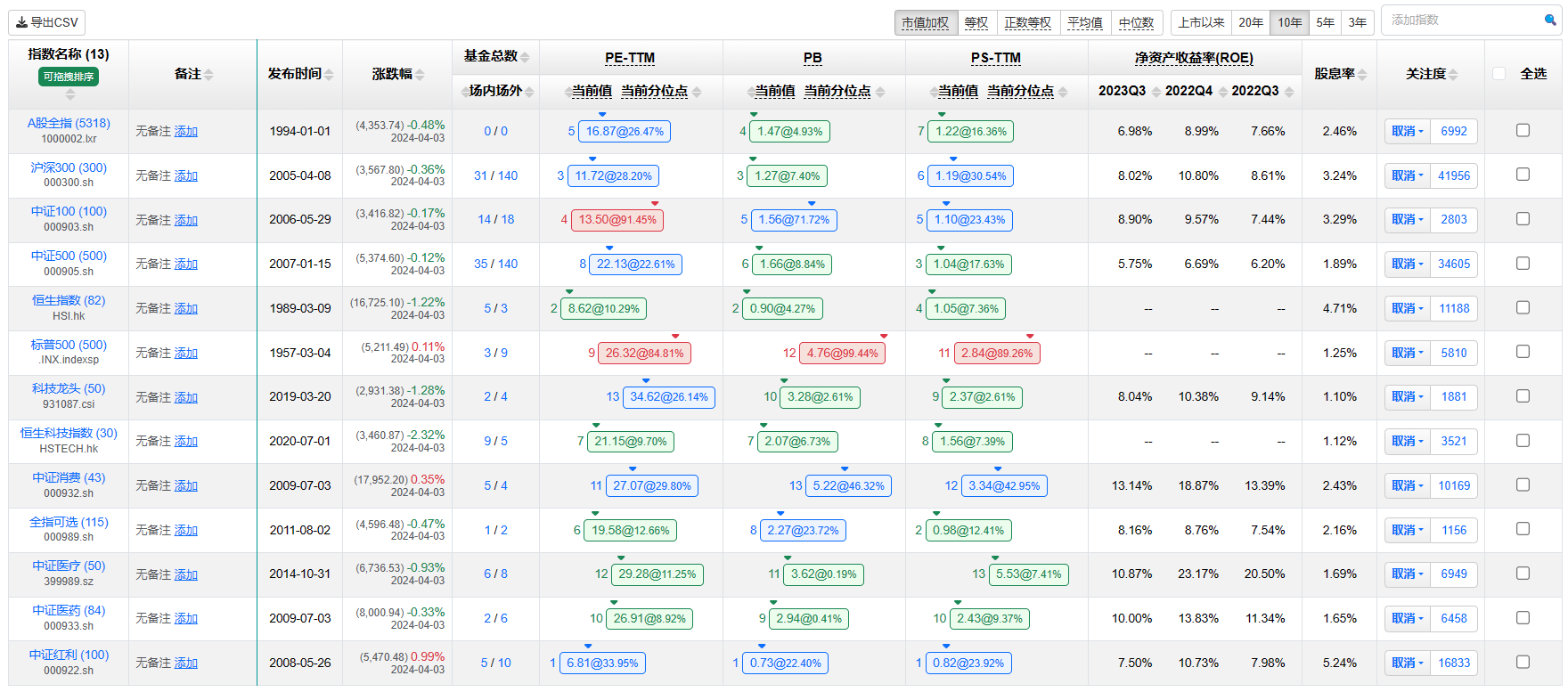This screenshot has width=1568, height=692.
Task: Switch to 5年 time range
Action: (1326, 22)
